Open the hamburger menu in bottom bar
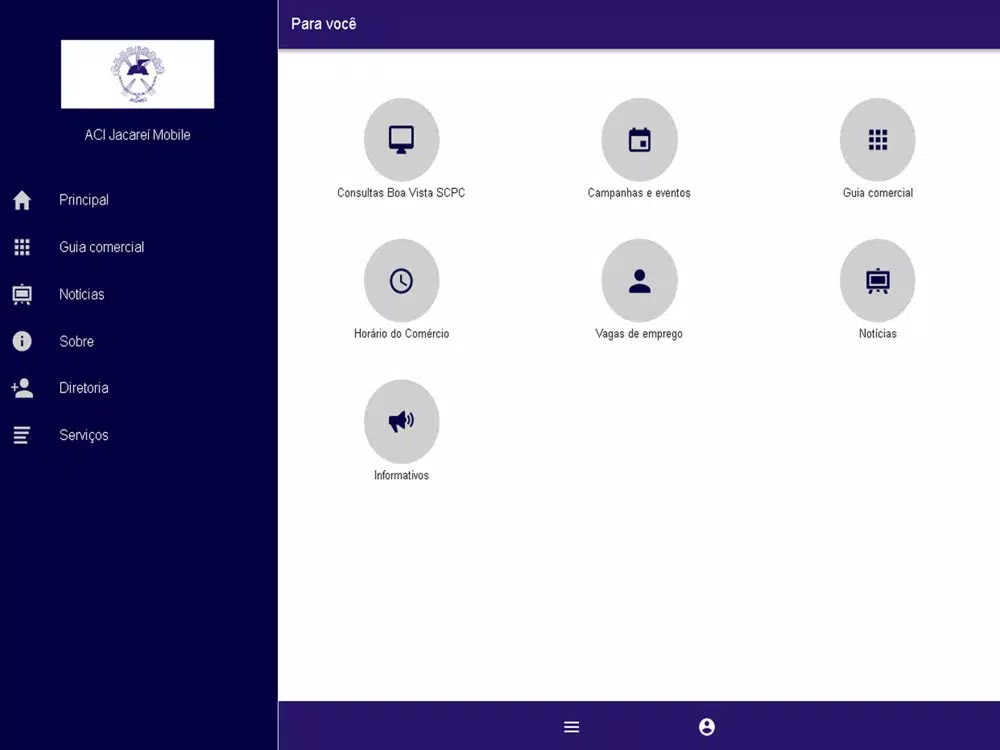The height and width of the screenshot is (750, 1000). click(x=571, y=726)
